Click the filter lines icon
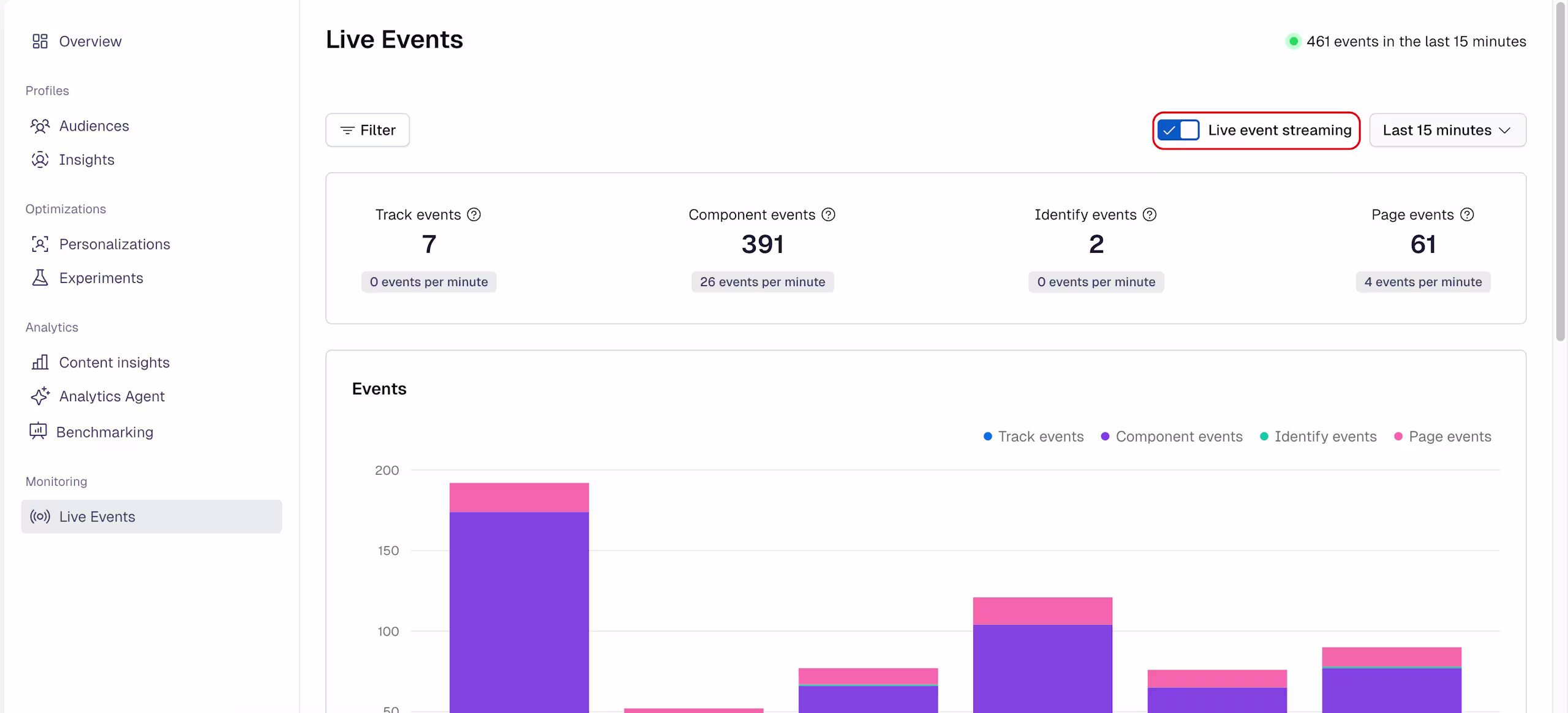Viewport: 1568px width, 713px height. pos(347,130)
